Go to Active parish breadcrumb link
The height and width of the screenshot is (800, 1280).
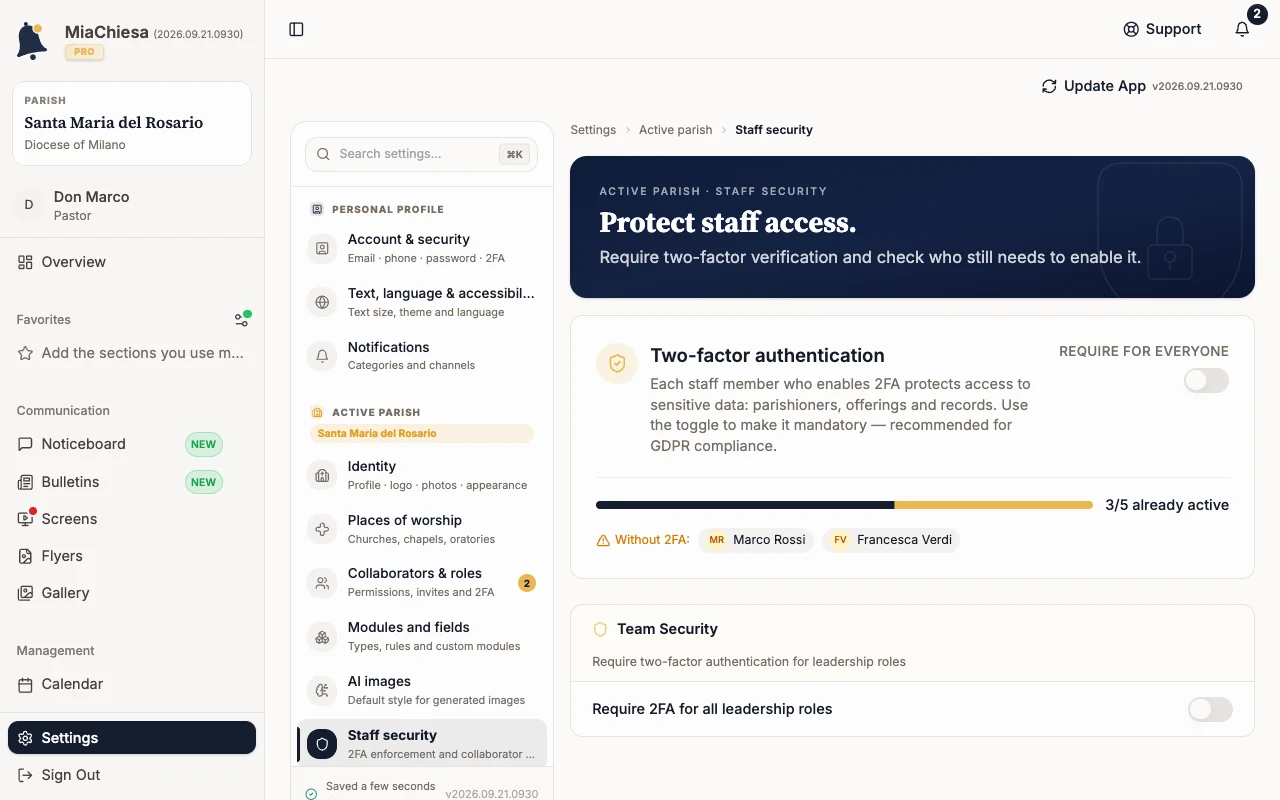(x=675, y=130)
